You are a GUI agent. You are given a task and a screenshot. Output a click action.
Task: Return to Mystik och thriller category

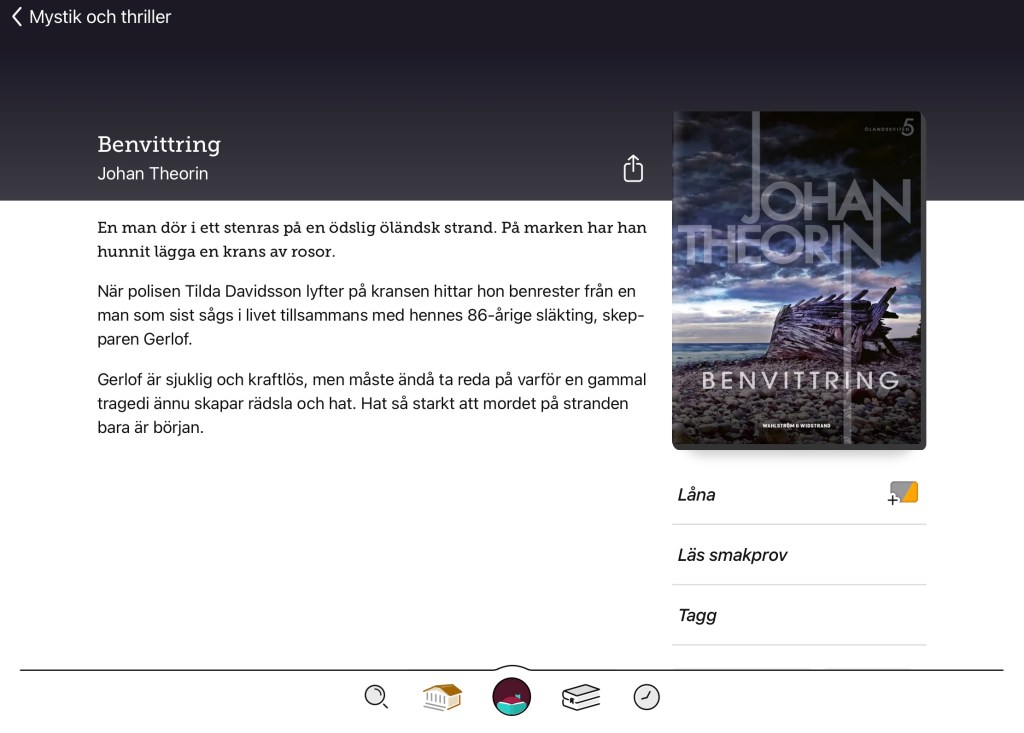pyautogui.click(x=100, y=17)
